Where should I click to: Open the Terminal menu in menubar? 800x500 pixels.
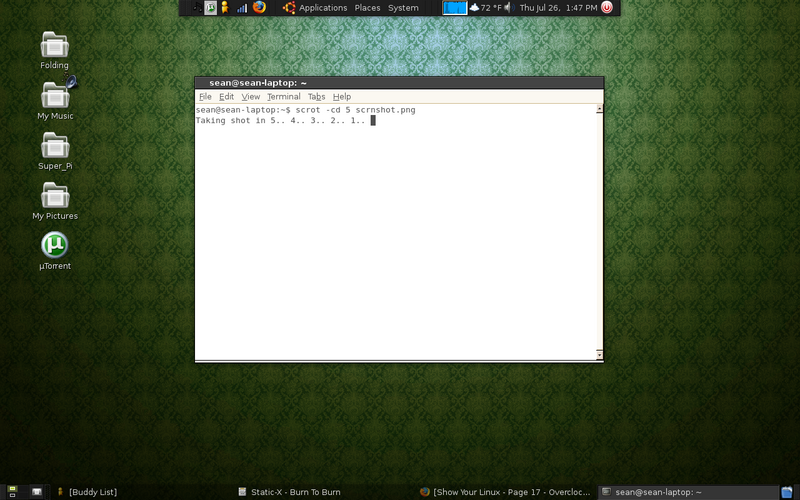point(284,96)
